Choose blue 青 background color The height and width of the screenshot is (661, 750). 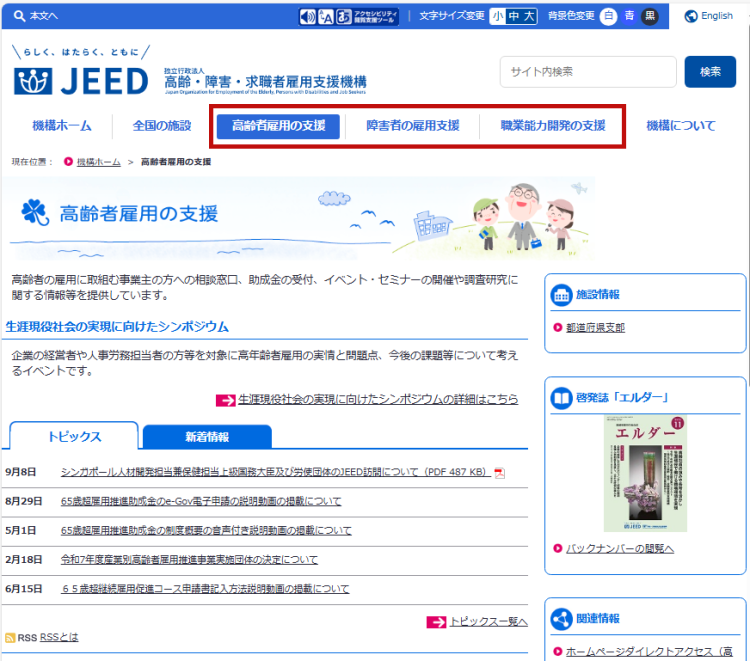coord(629,16)
